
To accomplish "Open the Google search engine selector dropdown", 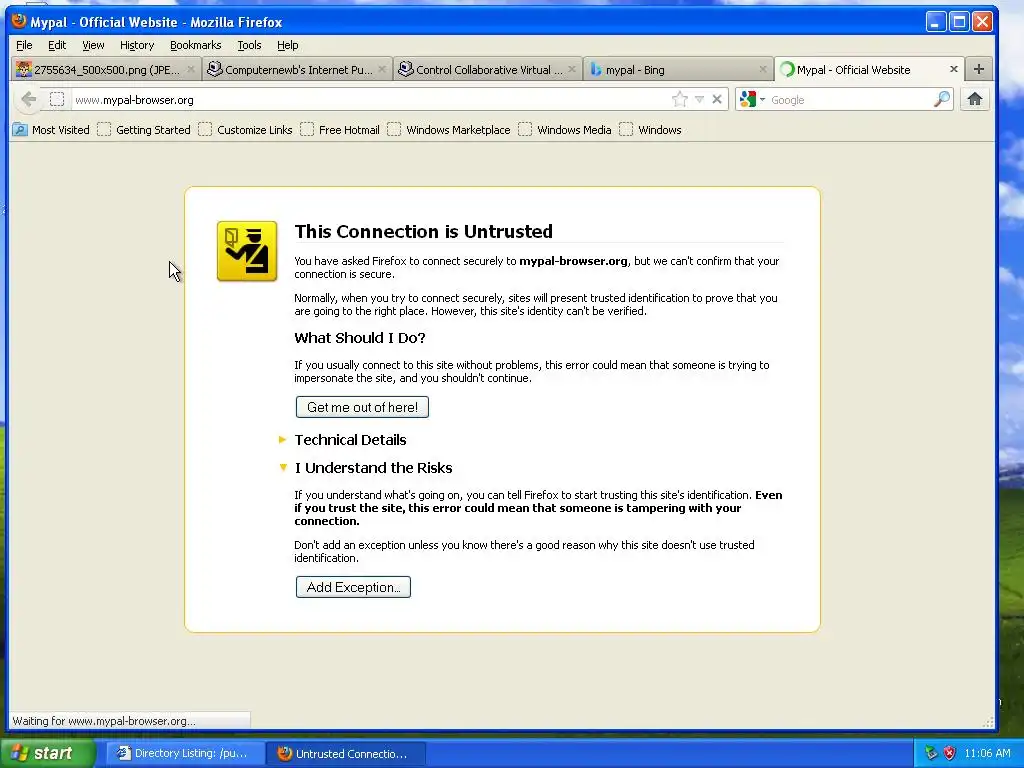I will [752, 99].
